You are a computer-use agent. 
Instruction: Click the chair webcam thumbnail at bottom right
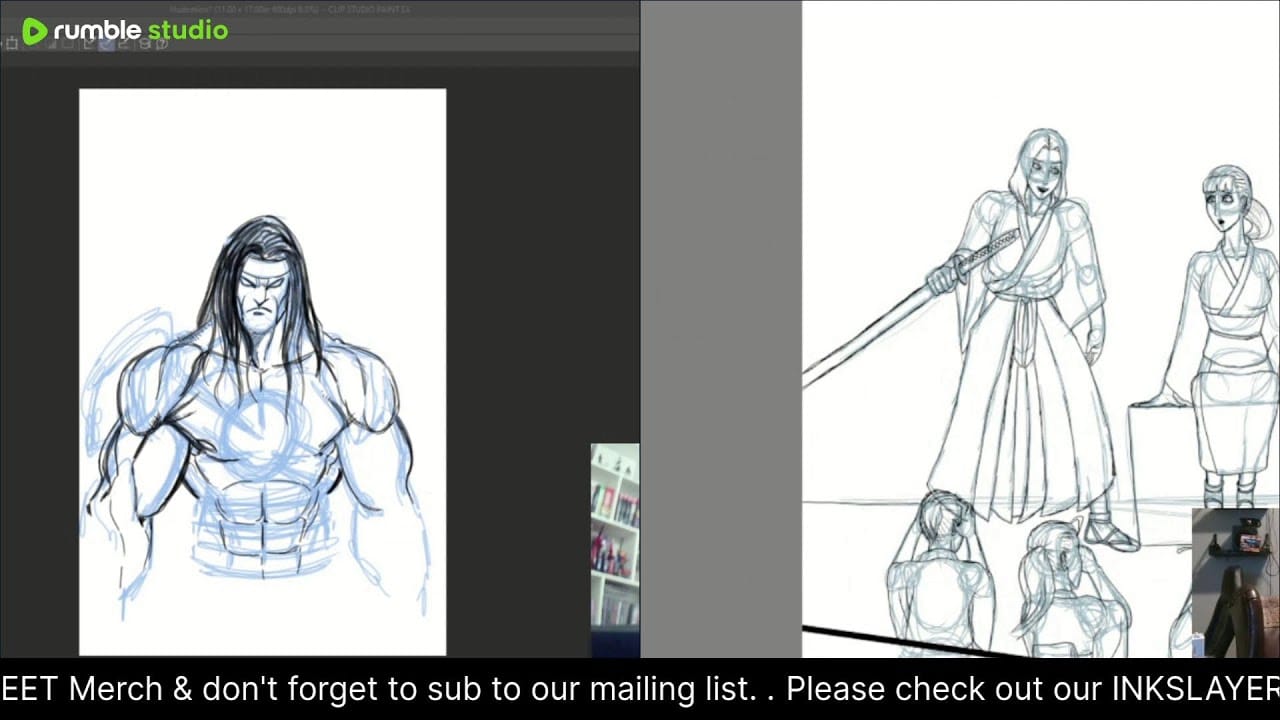pos(1235,582)
